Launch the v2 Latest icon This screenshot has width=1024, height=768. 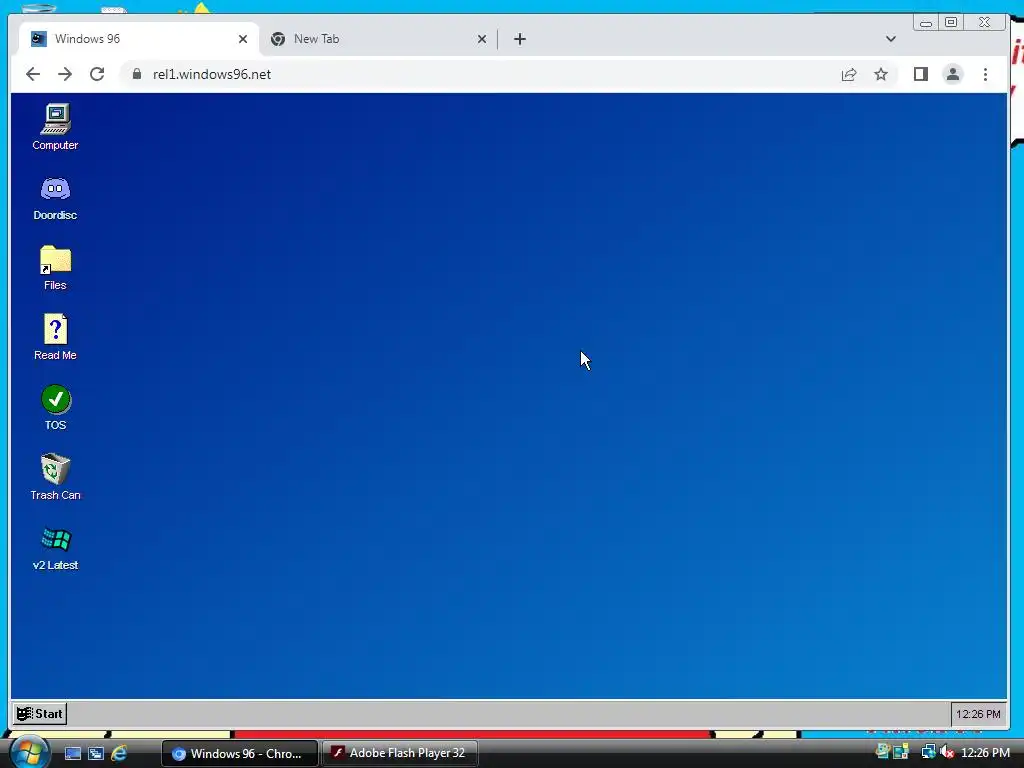(56, 549)
